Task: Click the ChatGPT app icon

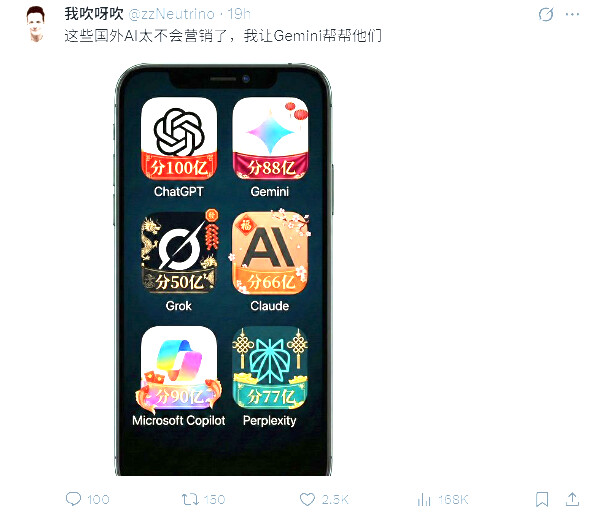Action: point(179,138)
